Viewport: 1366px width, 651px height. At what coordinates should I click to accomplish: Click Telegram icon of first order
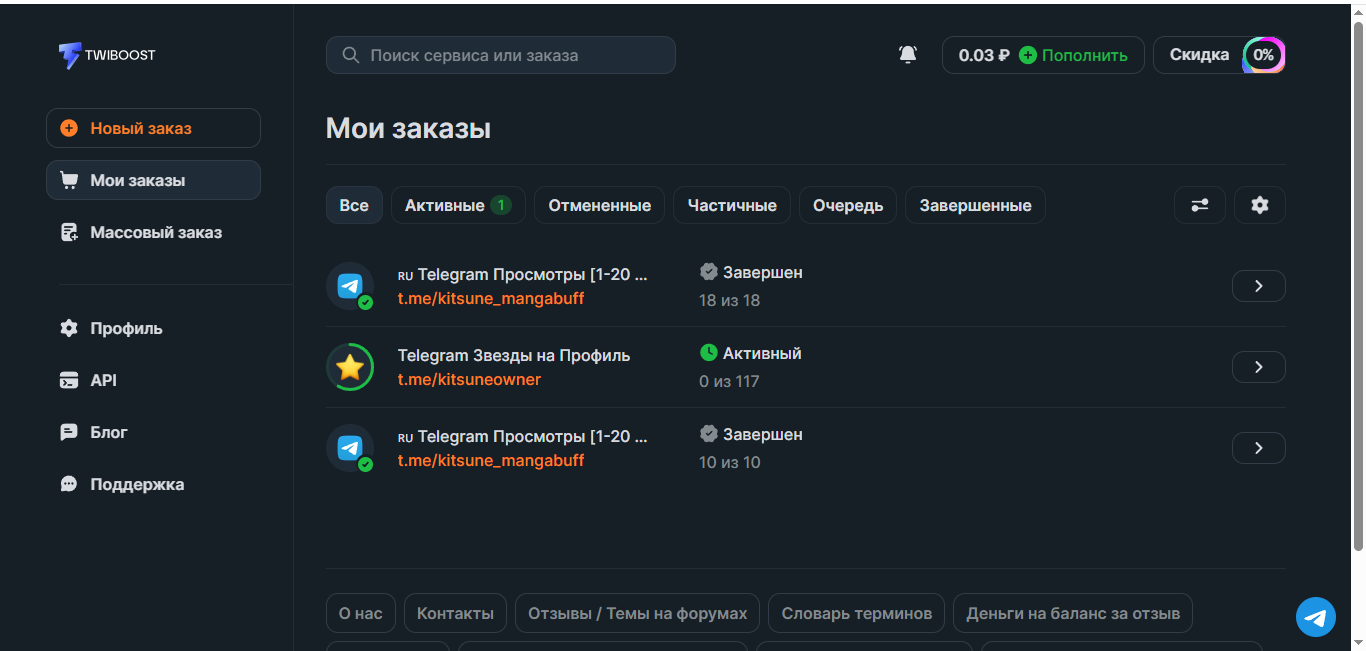[350, 286]
